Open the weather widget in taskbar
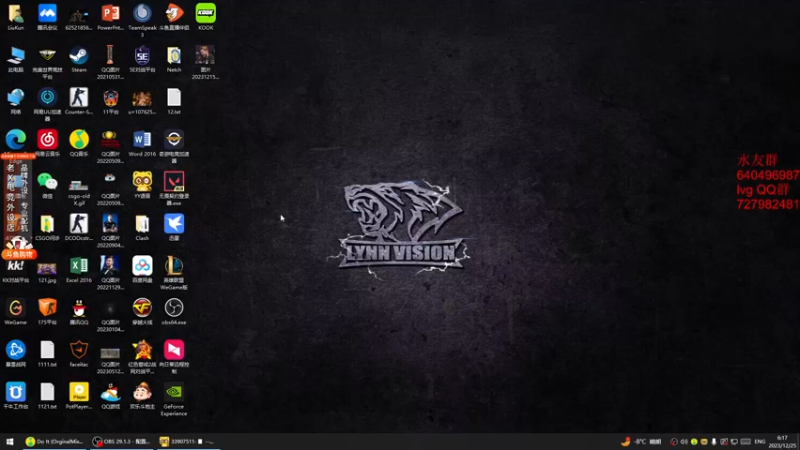 tap(641, 442)
